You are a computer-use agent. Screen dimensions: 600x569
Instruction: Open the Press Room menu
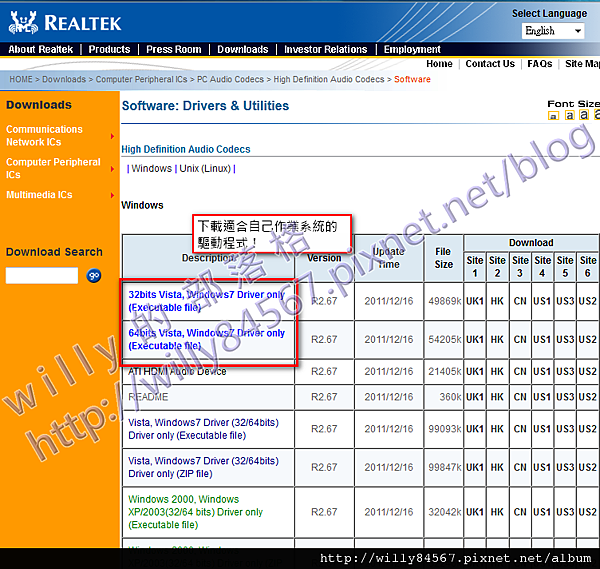(x=174, y=49)
